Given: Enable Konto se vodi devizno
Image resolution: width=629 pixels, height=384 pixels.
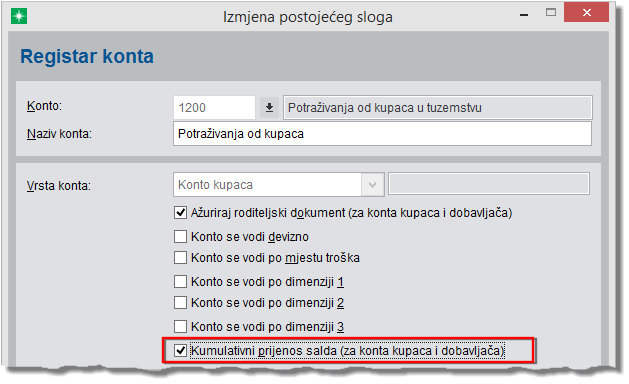Looking at the screenshot, I should (181, 237).
